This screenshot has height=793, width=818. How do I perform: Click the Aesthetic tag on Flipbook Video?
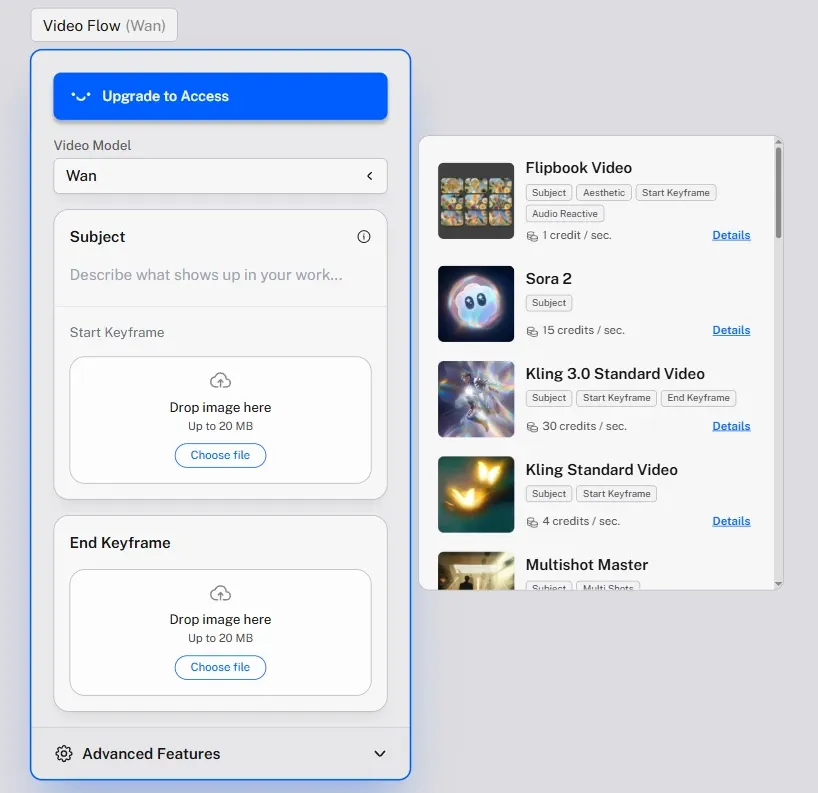(x=604, y=193)
